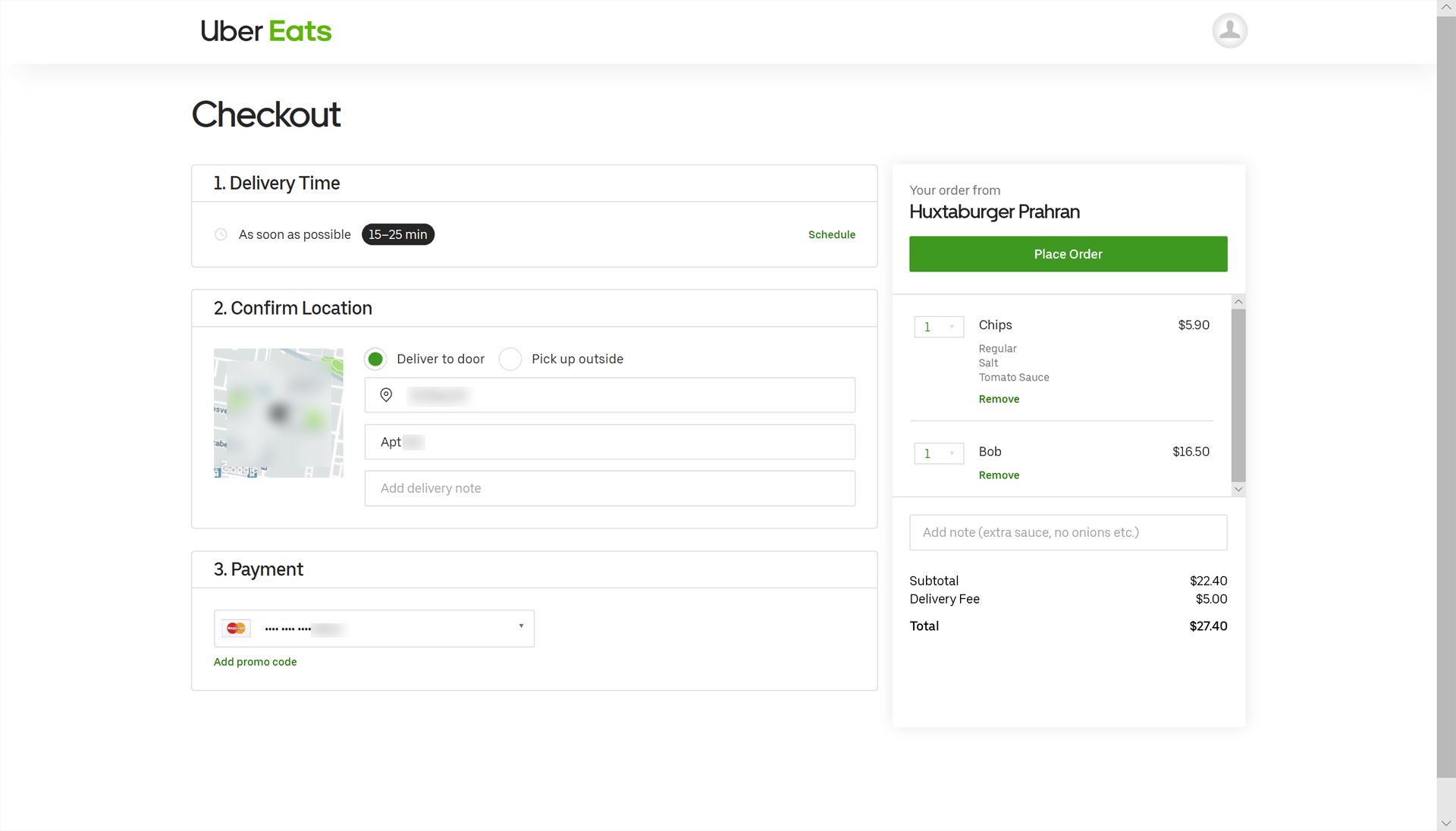Click the Schedule delivery link
The width and height of the screenshot is (1456, 831).
(x=831, y=234)
